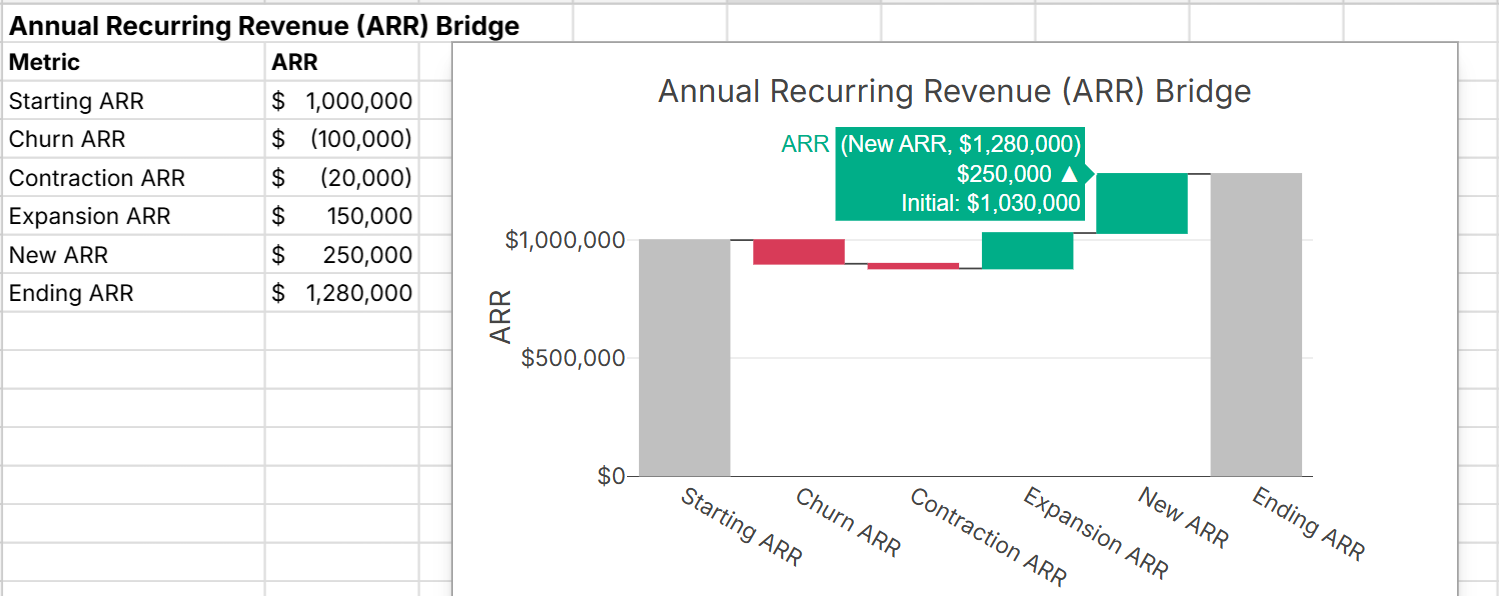Select the cell showing $1,000,000 in the table

pos(341,102)
